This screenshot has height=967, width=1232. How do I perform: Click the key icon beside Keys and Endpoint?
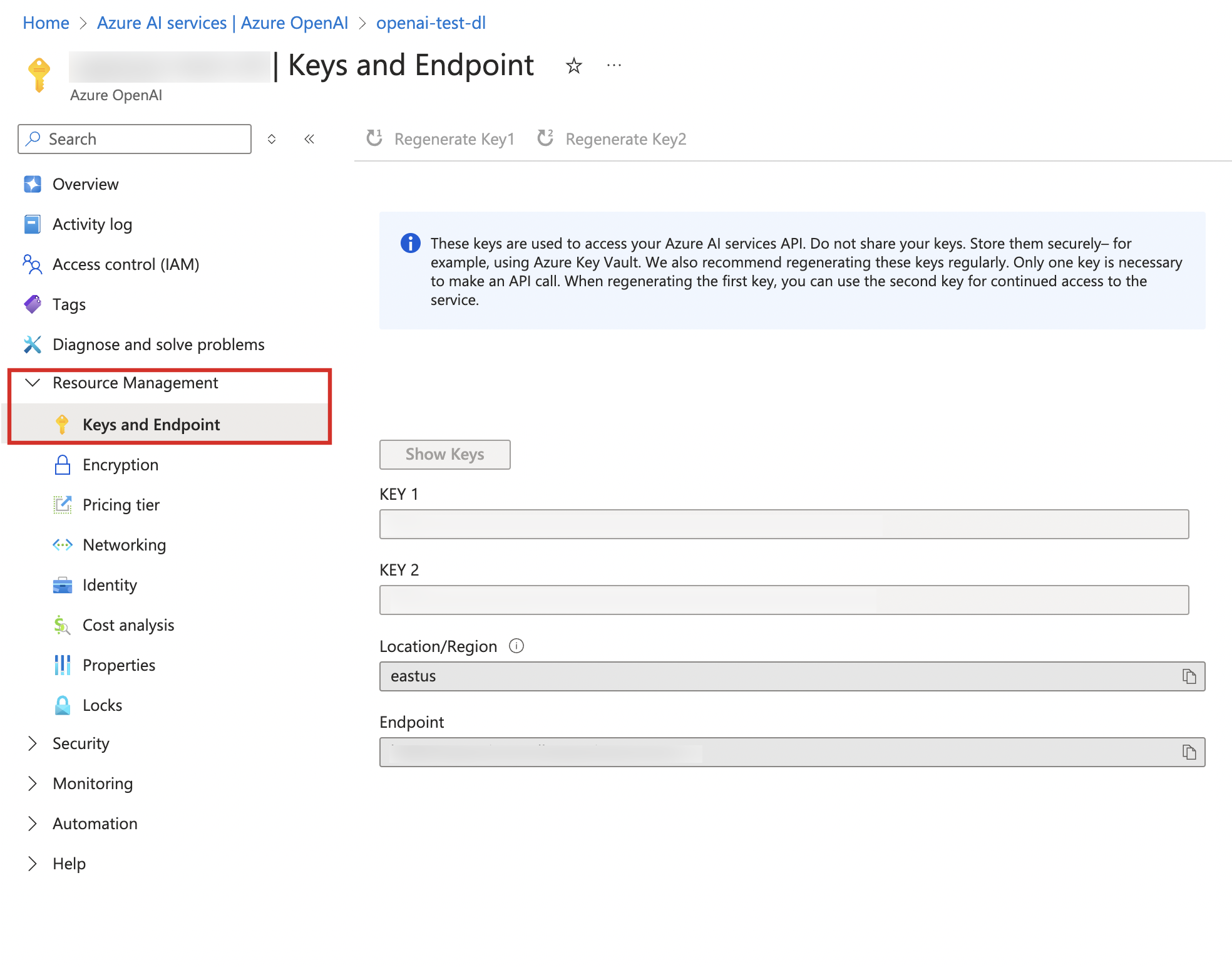[62, 425]
